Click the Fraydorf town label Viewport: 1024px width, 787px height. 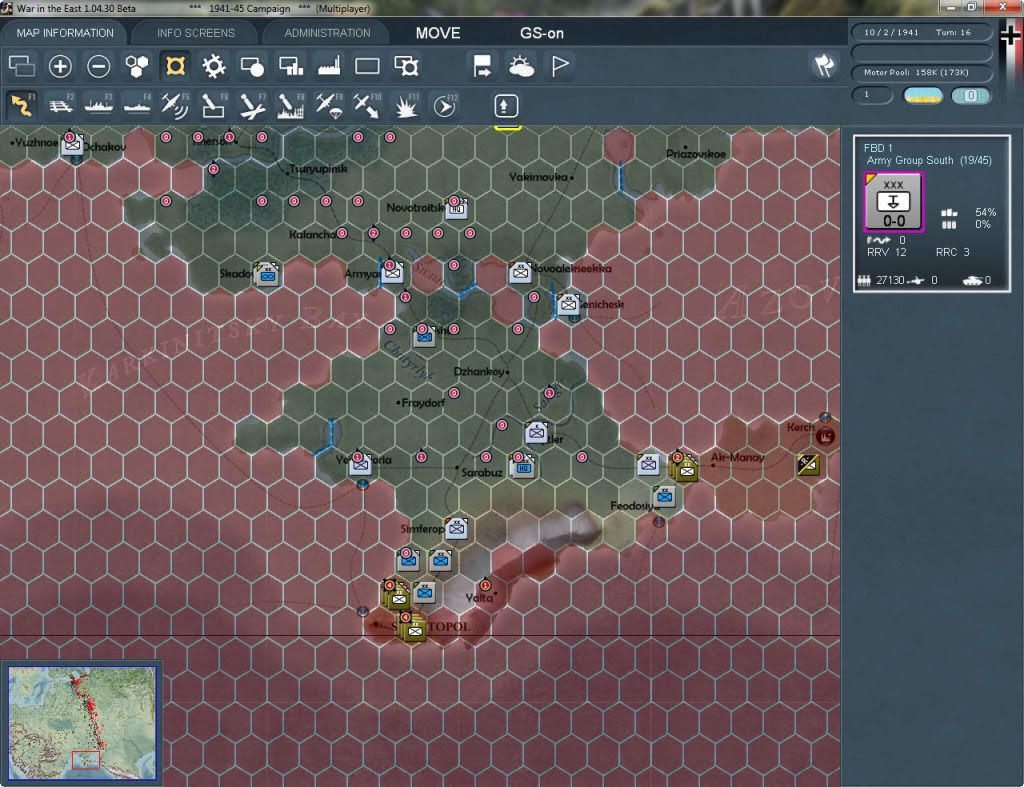422,403
